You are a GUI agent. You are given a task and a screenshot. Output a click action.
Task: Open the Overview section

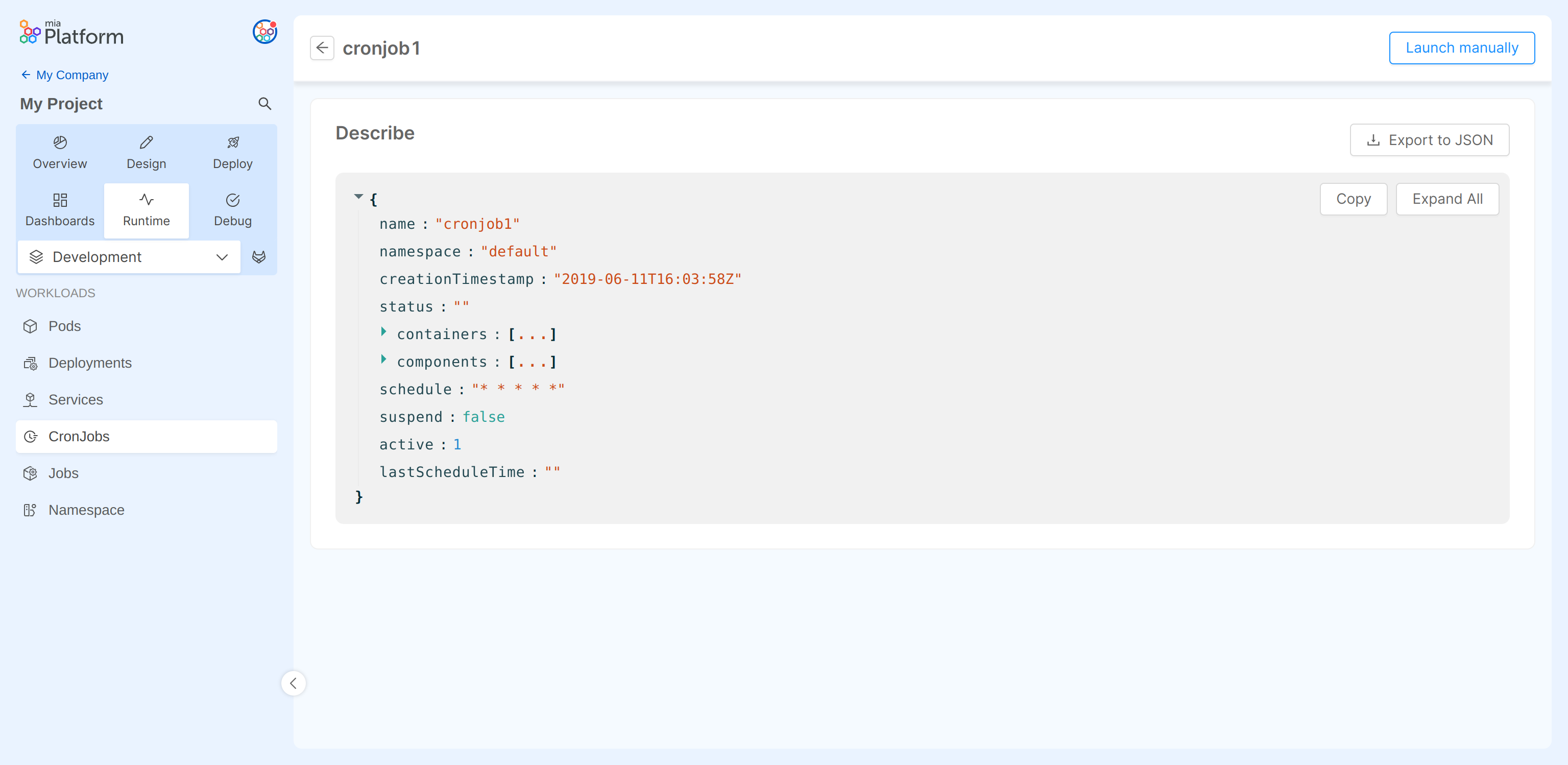(60, 152)
